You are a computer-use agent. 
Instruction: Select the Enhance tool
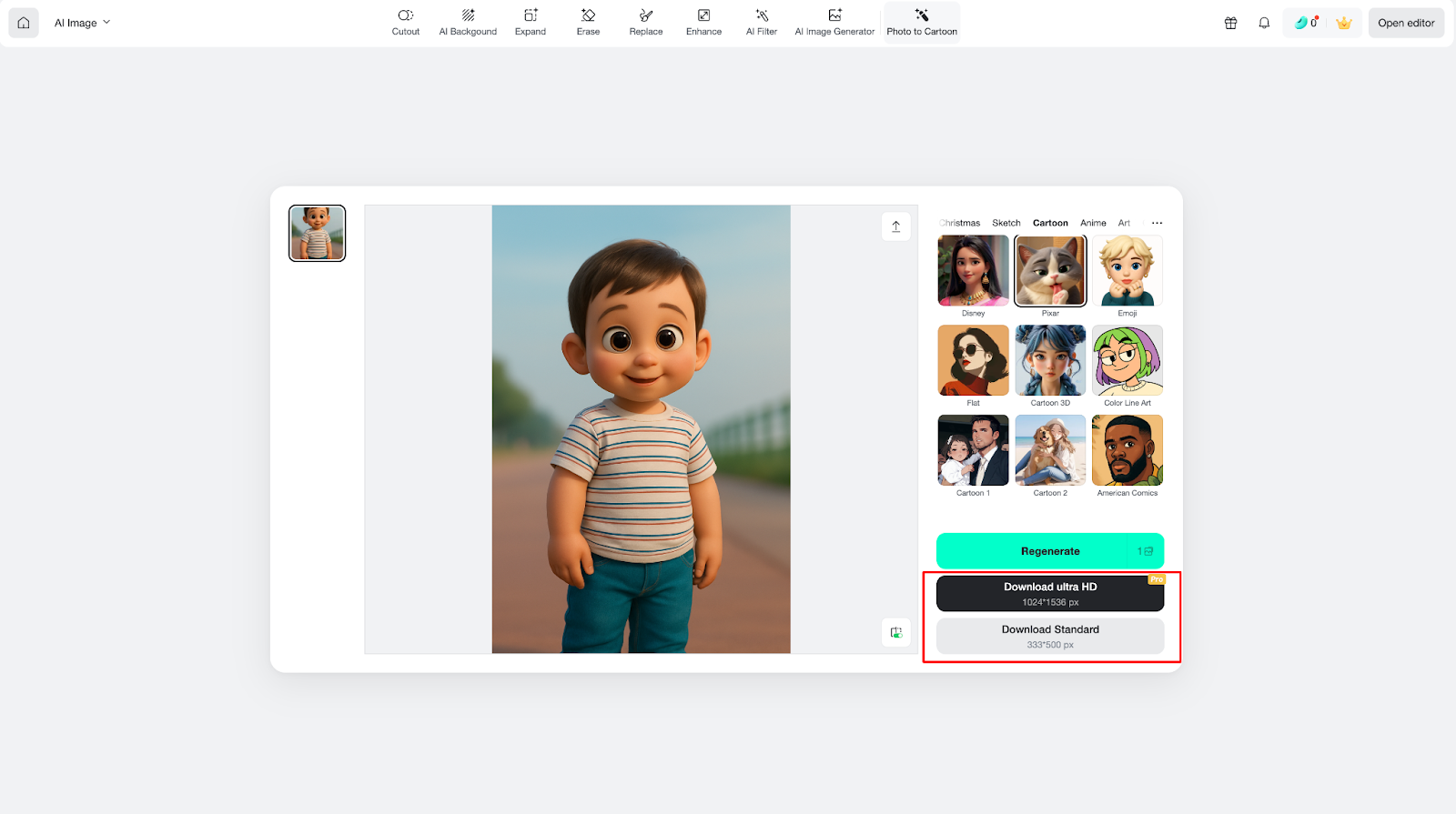[703, 23]
